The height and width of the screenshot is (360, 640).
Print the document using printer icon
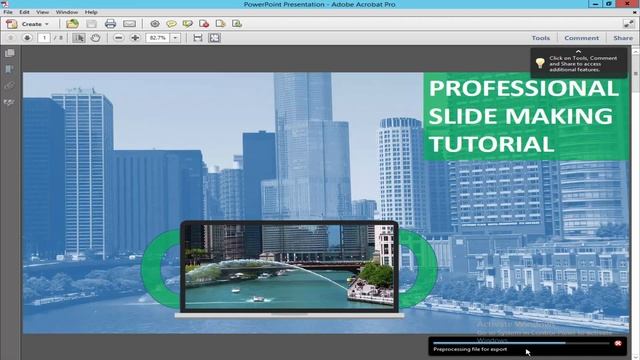pyautogui.click(x=110, y=24)
